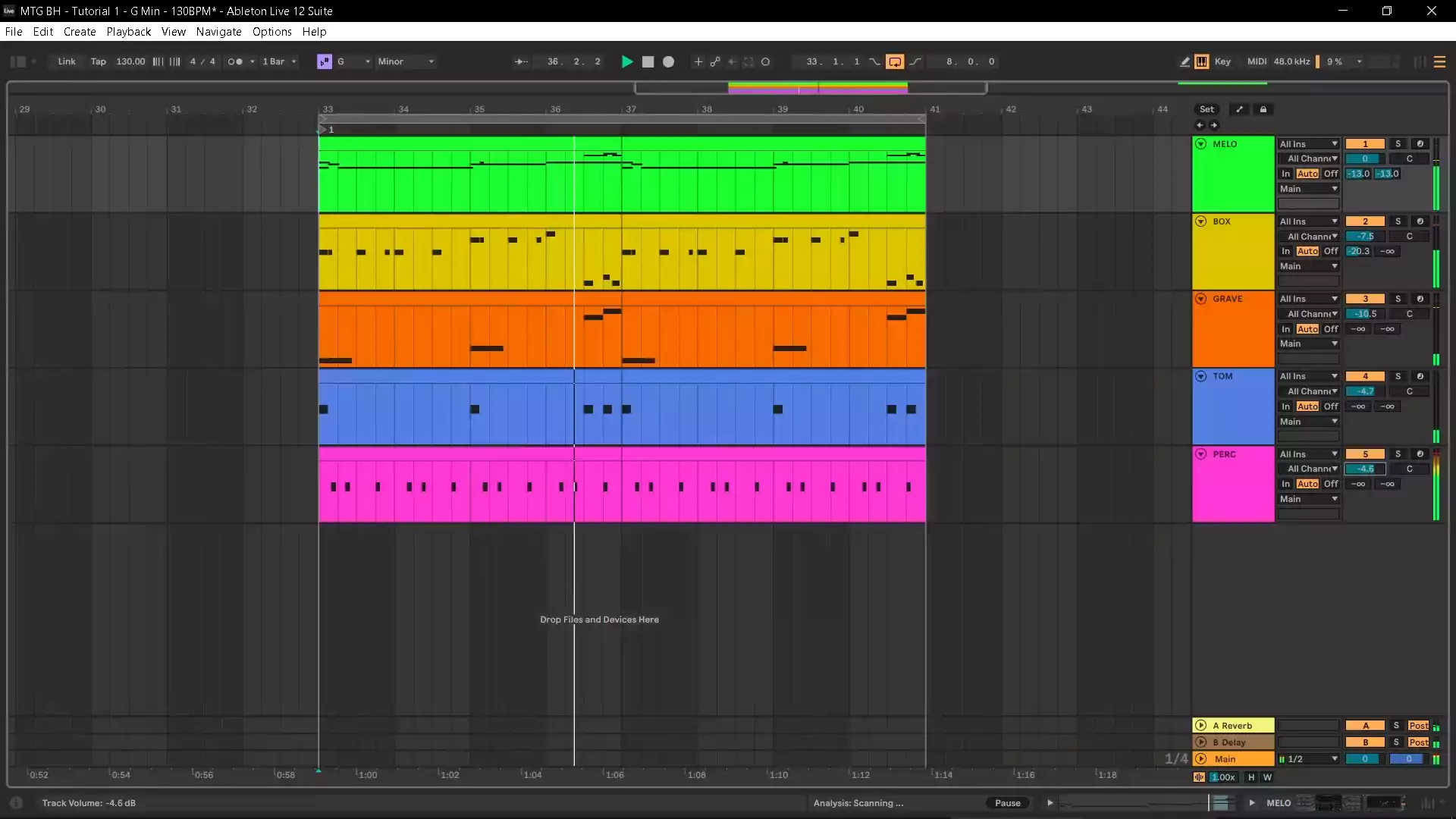Image resolution: width=1456 pixels, height=819 pixels.
Task: Click the Set locator button
Action: click(x=1207, y=109)
